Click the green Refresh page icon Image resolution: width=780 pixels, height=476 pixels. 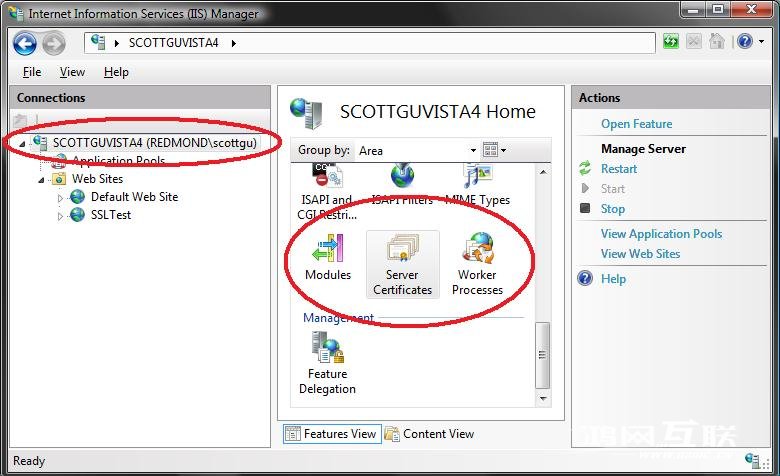671,41
